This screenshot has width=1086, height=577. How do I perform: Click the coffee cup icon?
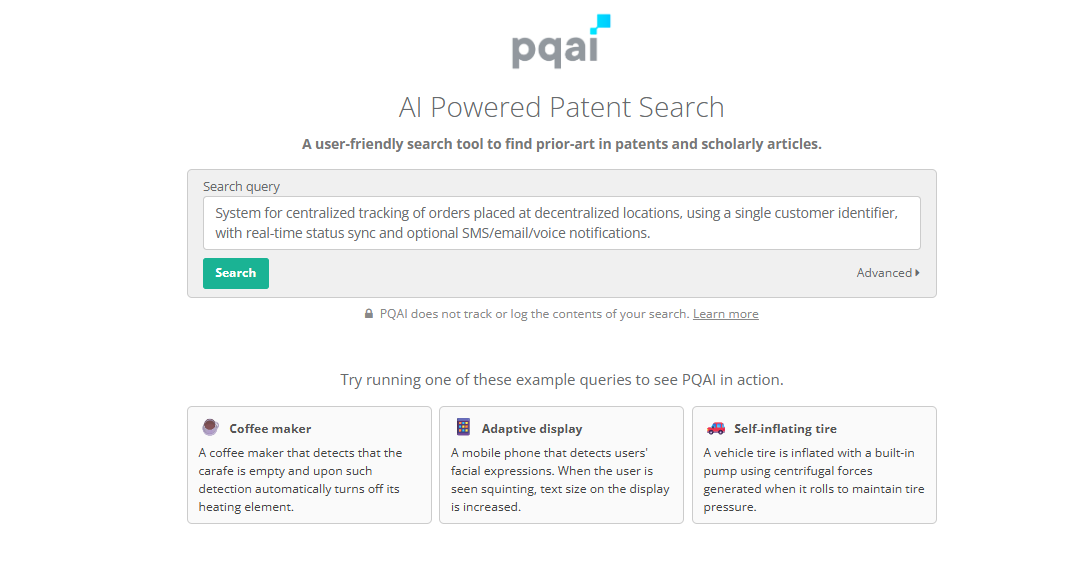(x=211, y=427)
